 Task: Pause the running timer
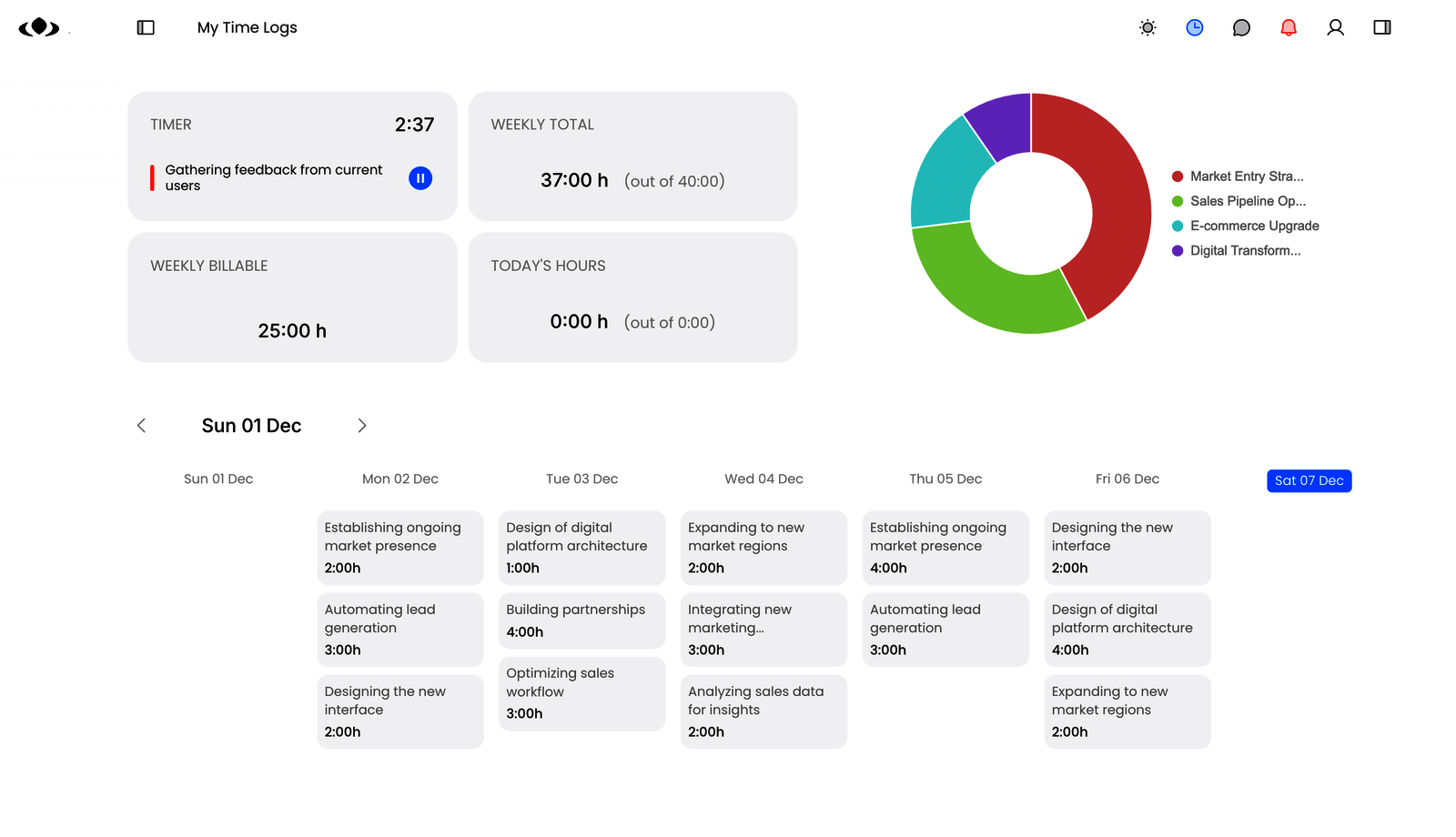[420, 178]
